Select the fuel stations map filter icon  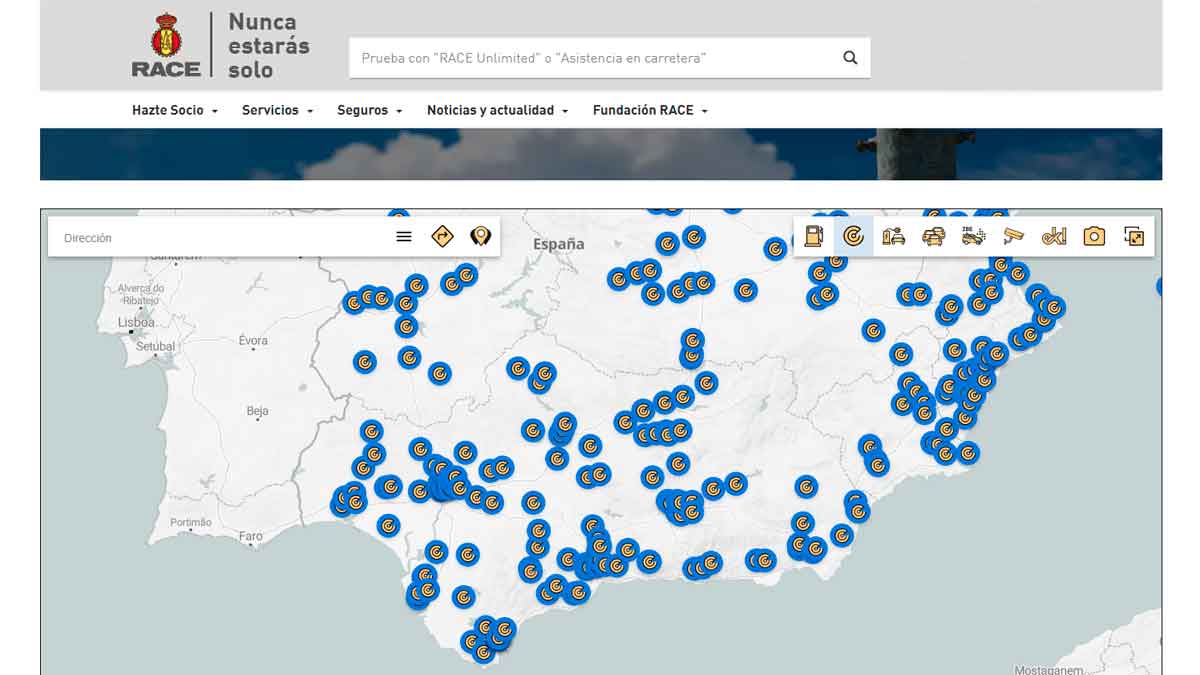tap(812, 236)
